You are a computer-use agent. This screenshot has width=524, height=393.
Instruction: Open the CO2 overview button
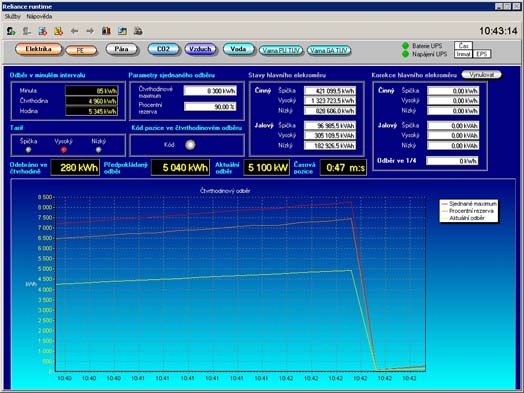click(163, 49)
